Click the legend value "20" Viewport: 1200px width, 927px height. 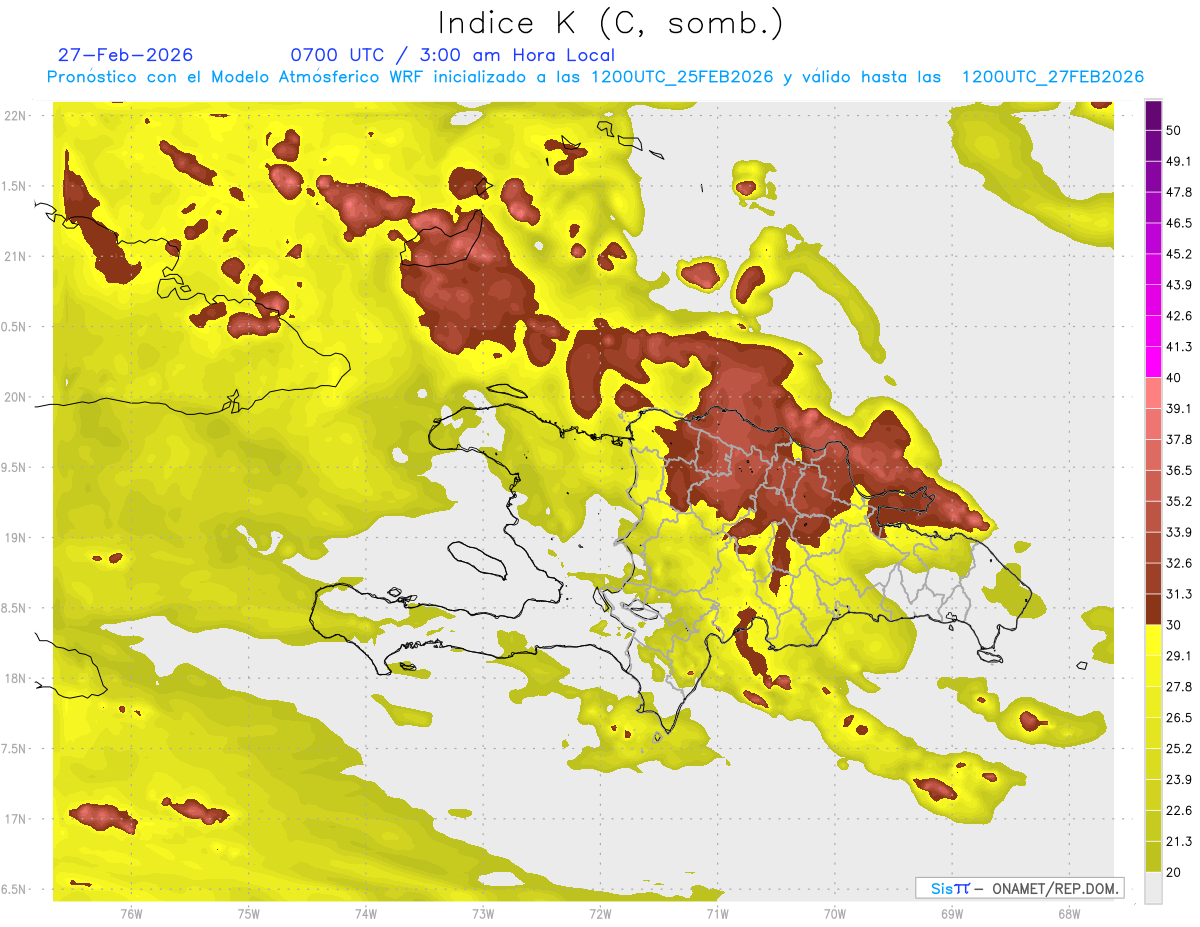coord(1174,872)
